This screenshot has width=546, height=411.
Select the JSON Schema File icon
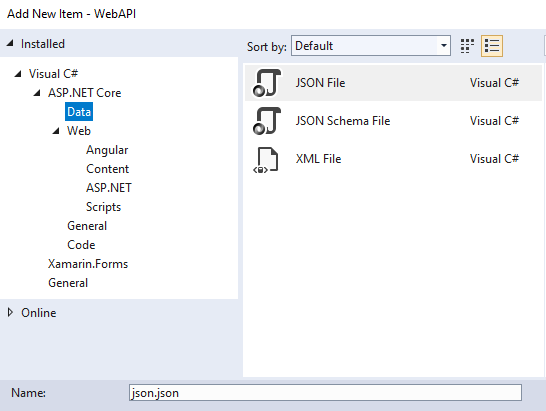point(267,121)
